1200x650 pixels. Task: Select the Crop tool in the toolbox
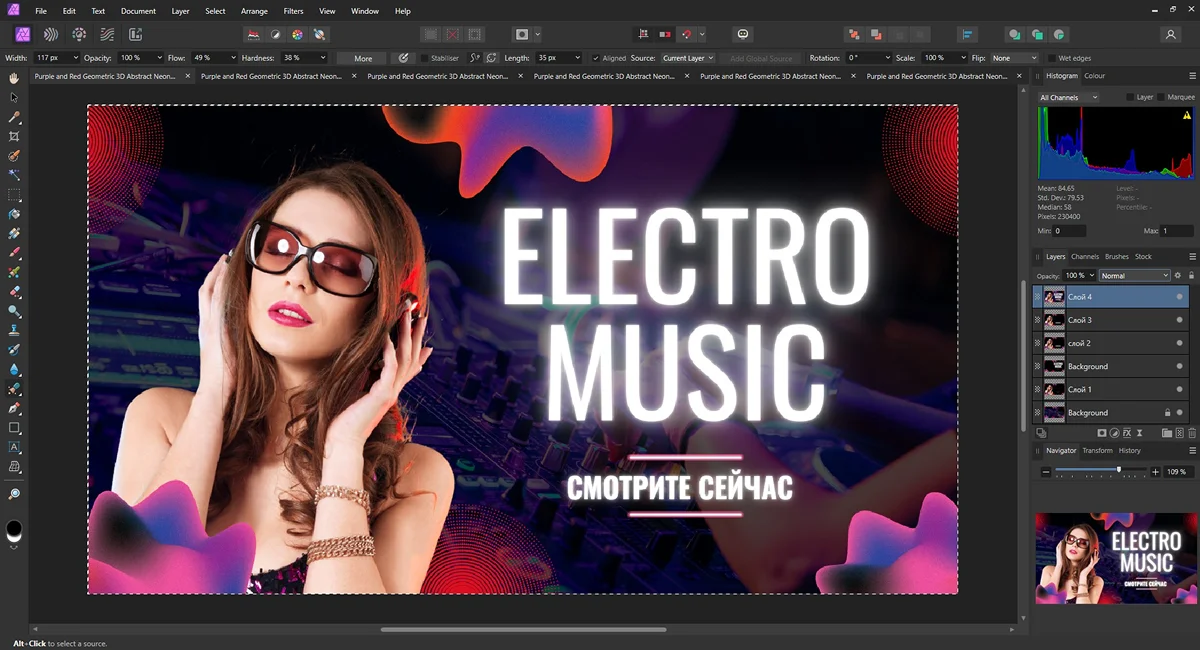[14, 136]
